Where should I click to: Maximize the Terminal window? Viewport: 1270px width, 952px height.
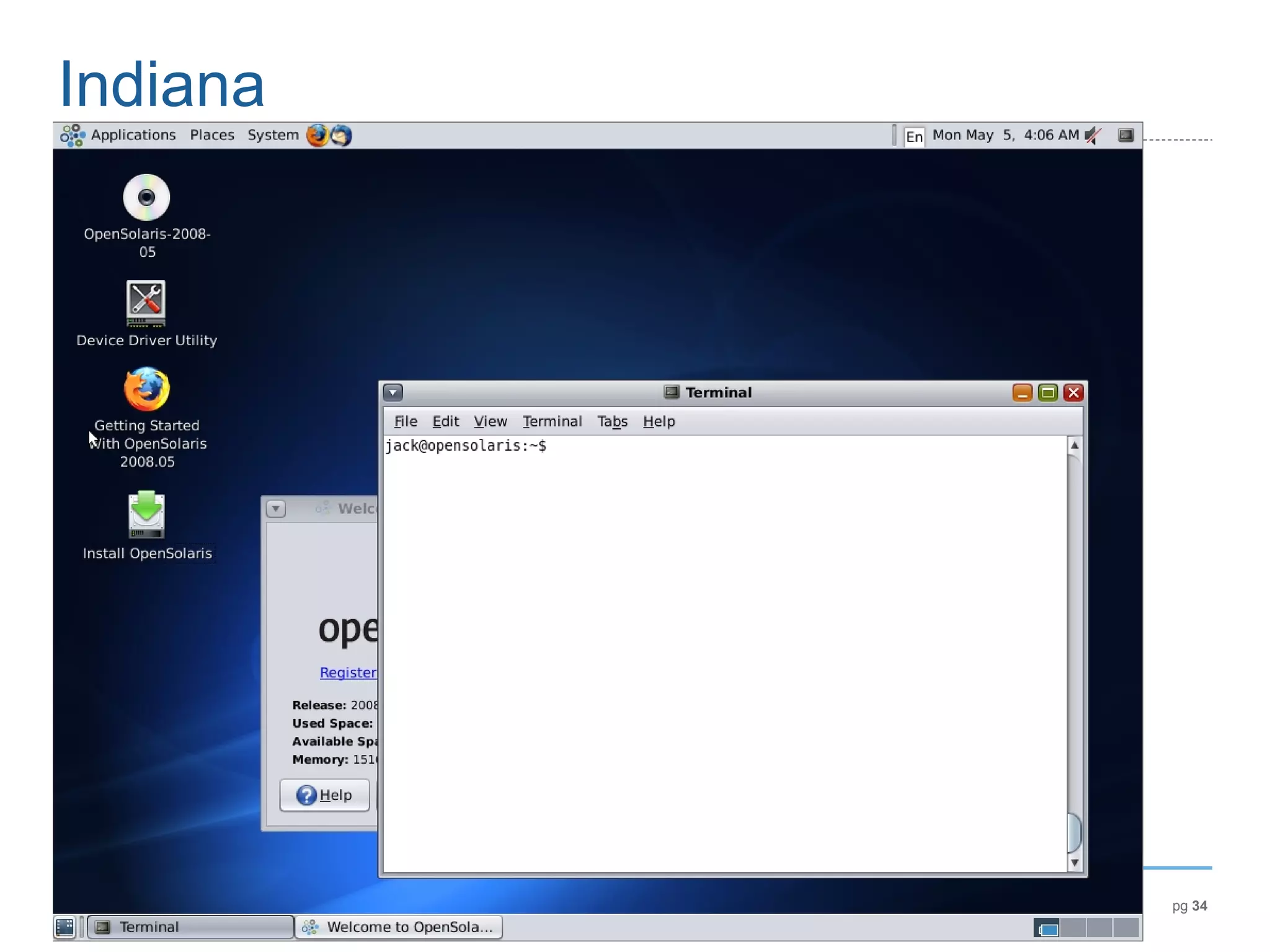click(x=1047, y=393)
